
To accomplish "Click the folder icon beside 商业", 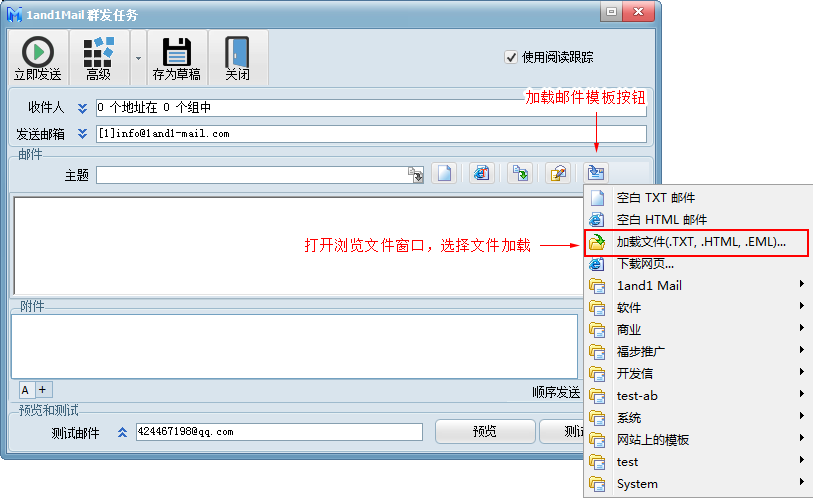I will coord(597,330).
